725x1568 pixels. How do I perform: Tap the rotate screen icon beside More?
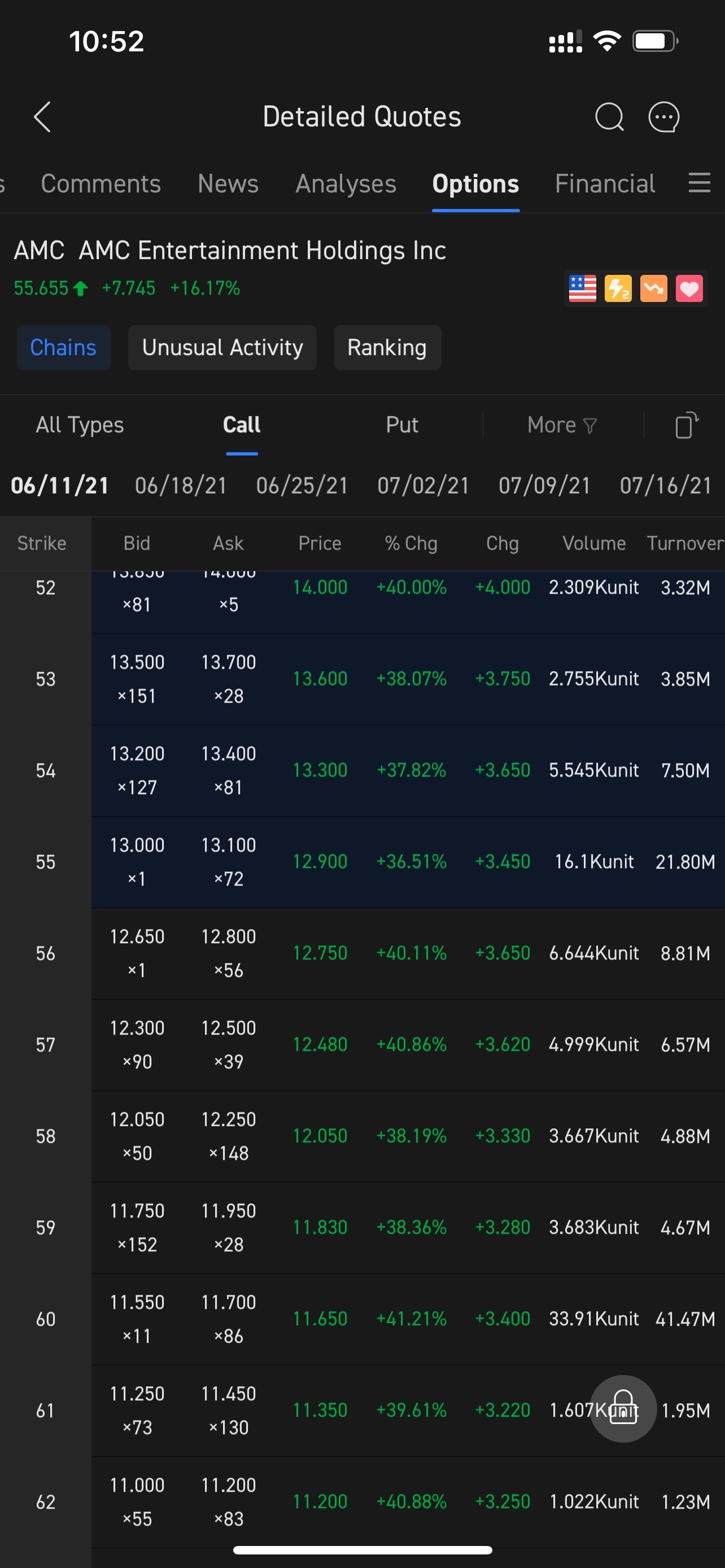[x=687, y=425]
